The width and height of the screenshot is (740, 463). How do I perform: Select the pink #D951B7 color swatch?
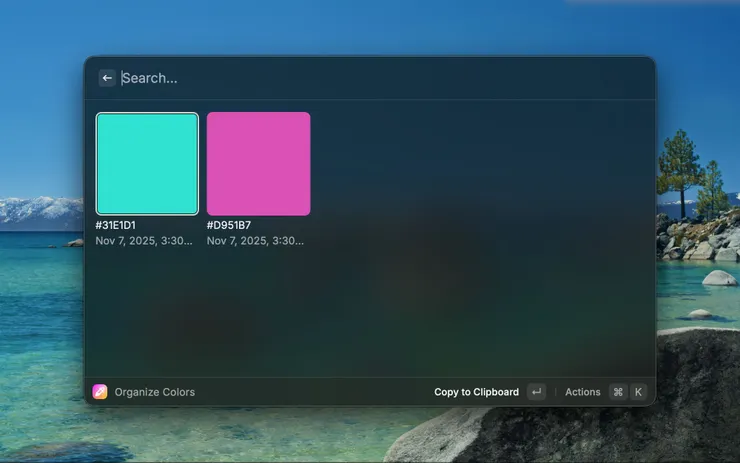point(259,164)
